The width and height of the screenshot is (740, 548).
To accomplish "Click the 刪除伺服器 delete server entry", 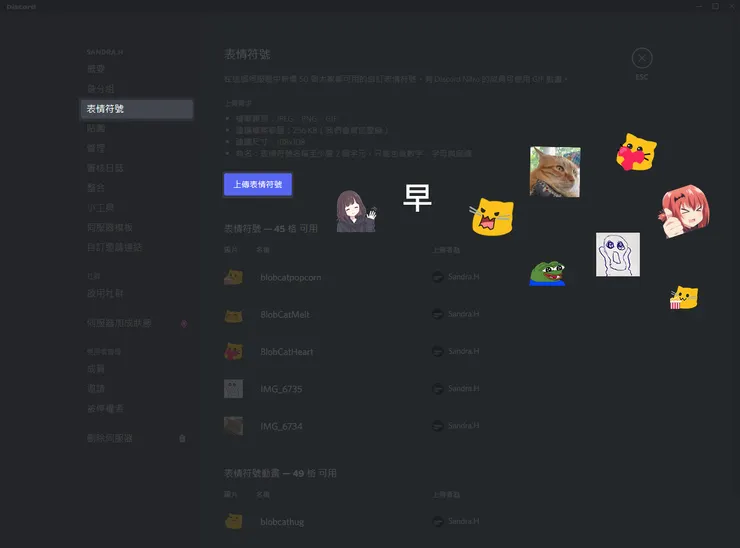I will [x=109, y=438].
